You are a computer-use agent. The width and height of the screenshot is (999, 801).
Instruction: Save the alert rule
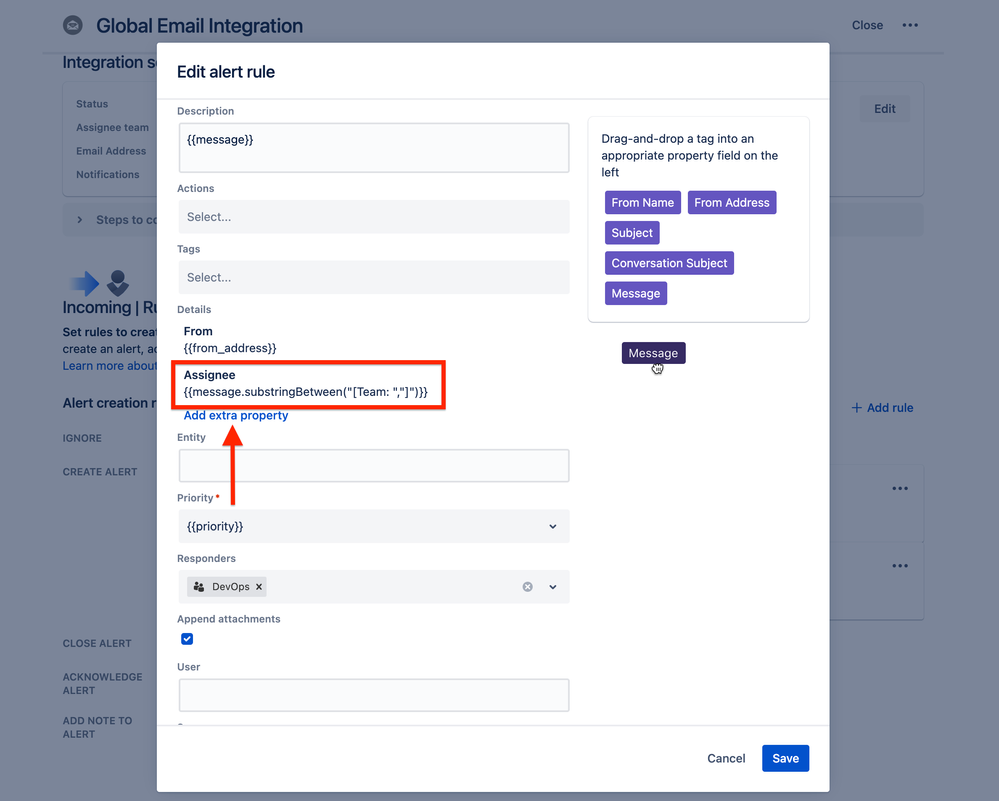tap(785, 758)
